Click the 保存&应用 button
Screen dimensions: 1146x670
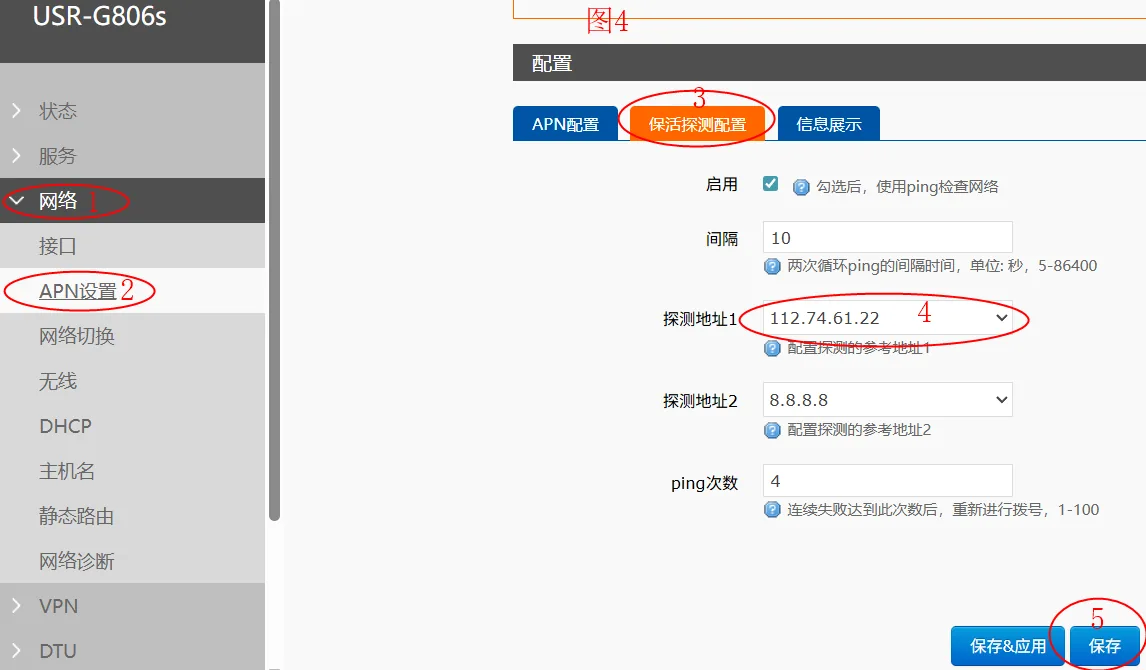pyautogui.click(x=1007, y=646)
